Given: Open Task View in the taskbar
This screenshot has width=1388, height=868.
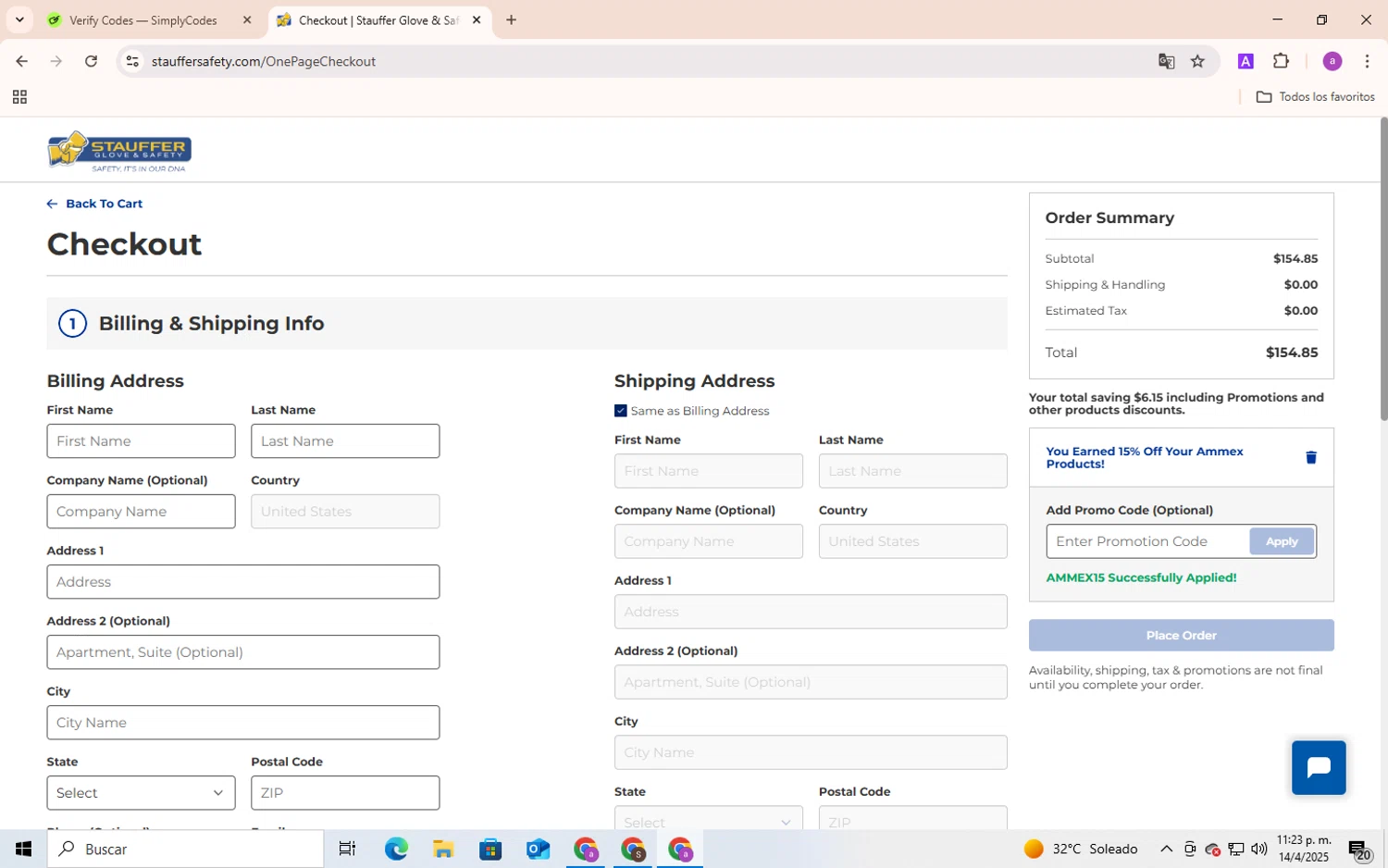Looking at the screenshot, I should coord(348,849).
